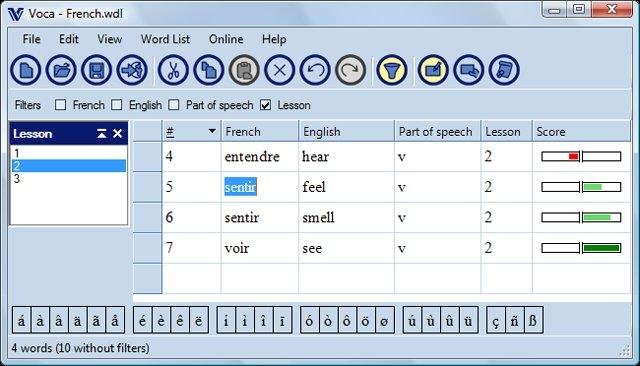Viewport: 640px width, 366px height.
Task: Click the export/send toolbar icon
Action: click(x=132, y=70)
